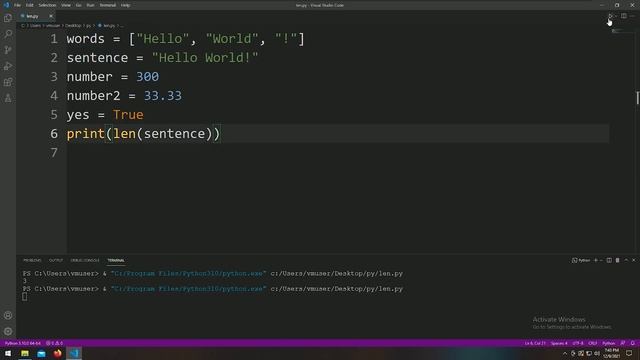This screenshot has width=640, height=360.
Task: Select the Python language mode in status bar
Action: click(x=608, y=343)
